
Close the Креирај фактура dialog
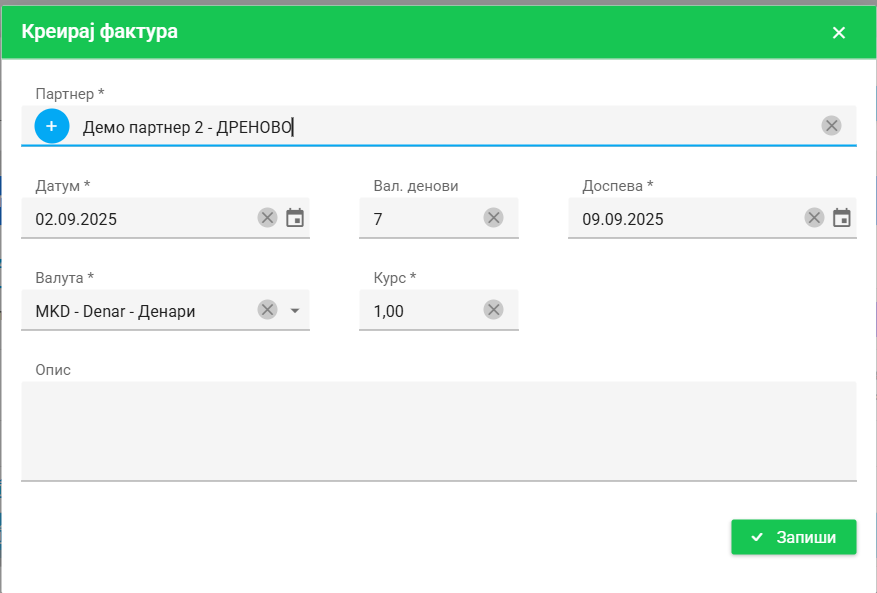click(x=840, y=31)
